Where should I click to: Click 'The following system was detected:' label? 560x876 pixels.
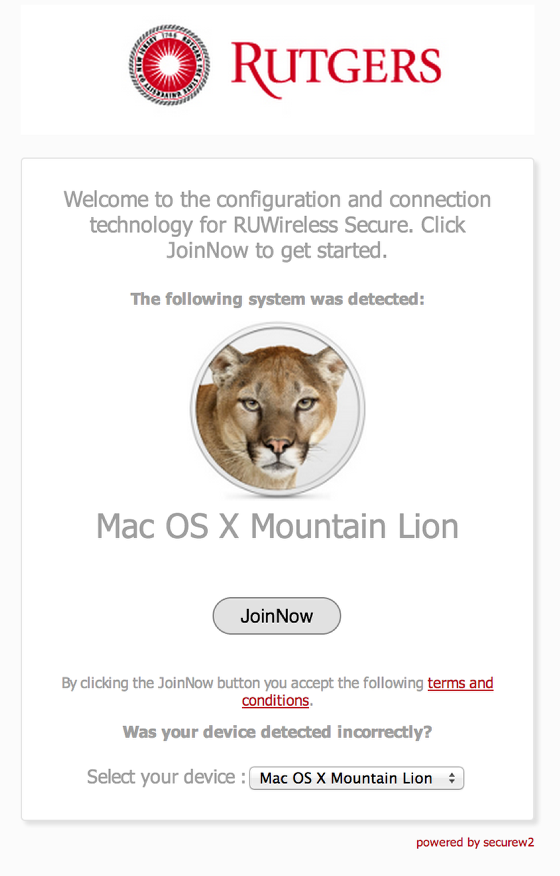coord(277,299)
